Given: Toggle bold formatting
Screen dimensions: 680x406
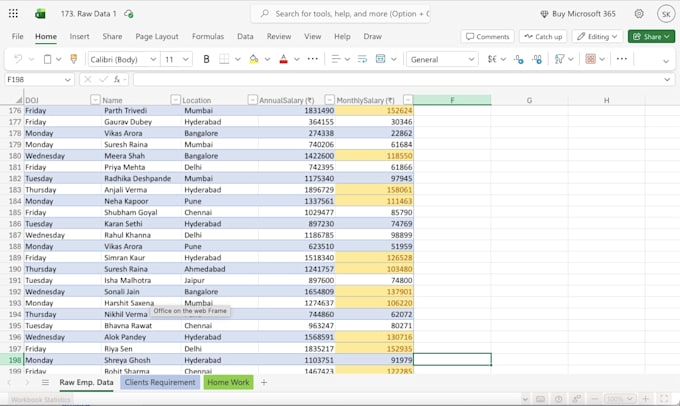Looking at the screenshot, I should (x=206, y=59).
